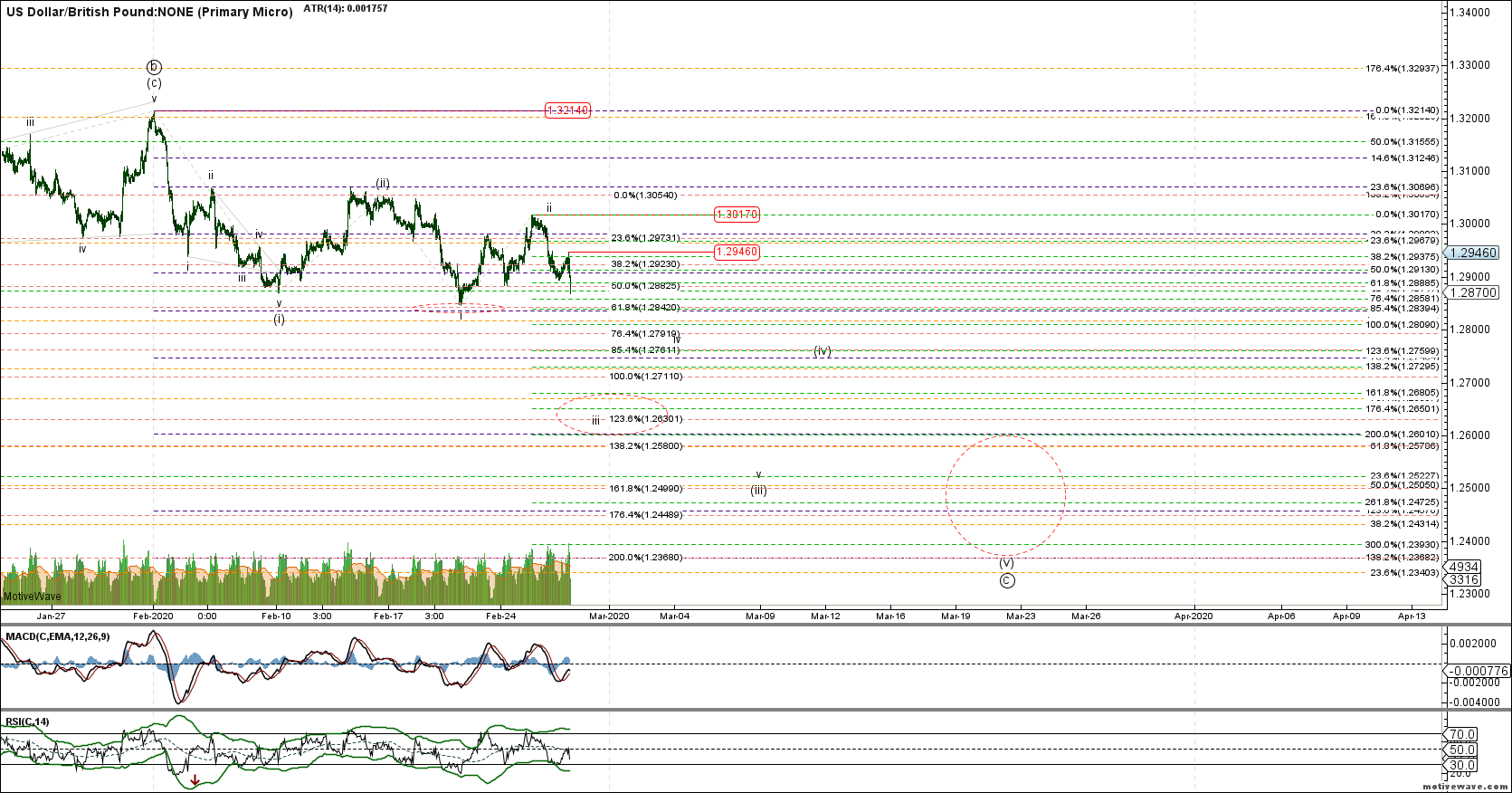Click the current price 1.29460 axis tag
The height and width of the screenshot is (793, 1512).
tap(1472, 253)
